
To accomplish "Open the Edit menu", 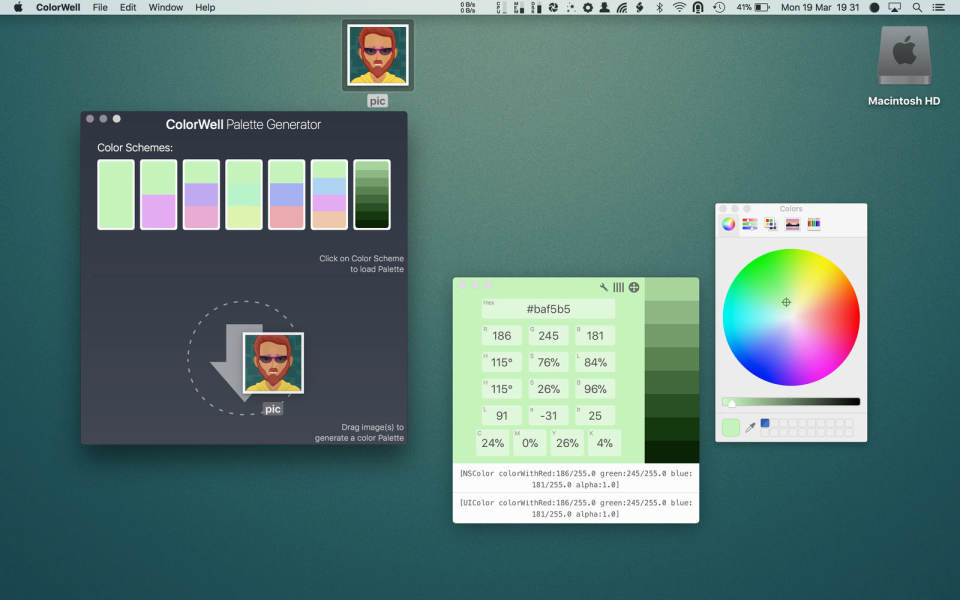I will (127, 7).
